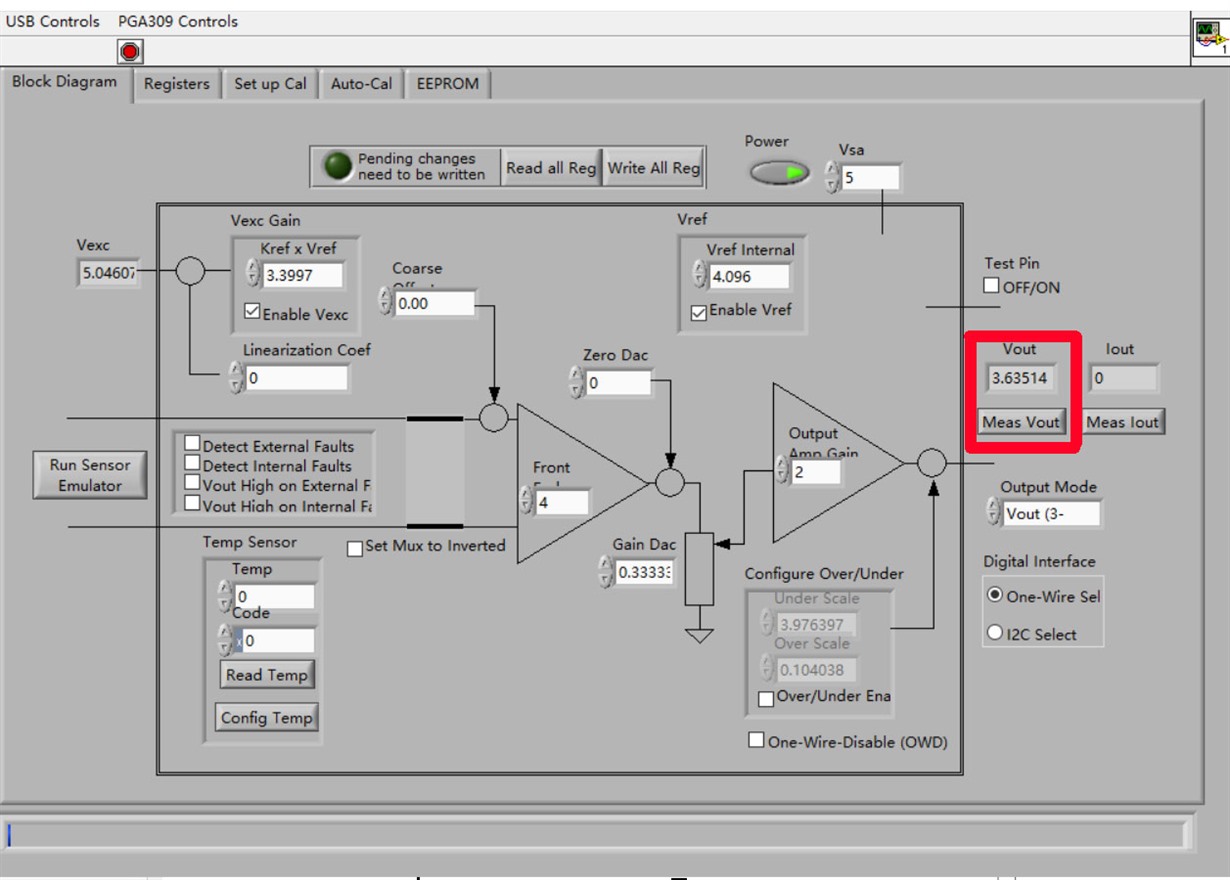Click the Meas Iout button
The image size is (1230, 880).
click(x=1122, y=422)
